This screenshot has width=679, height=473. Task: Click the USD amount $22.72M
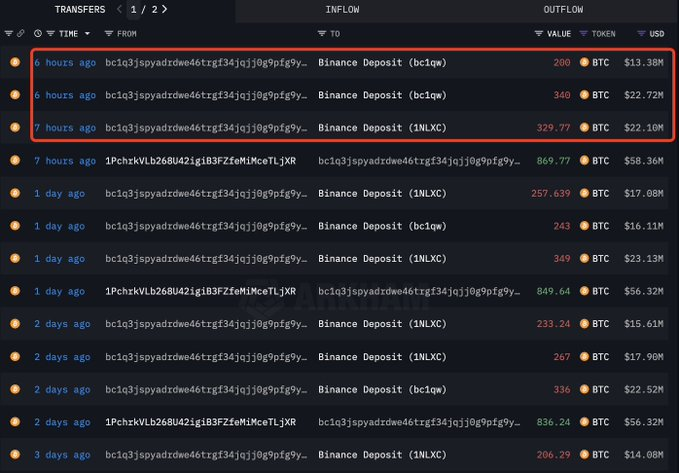click(x=643, y=95)
